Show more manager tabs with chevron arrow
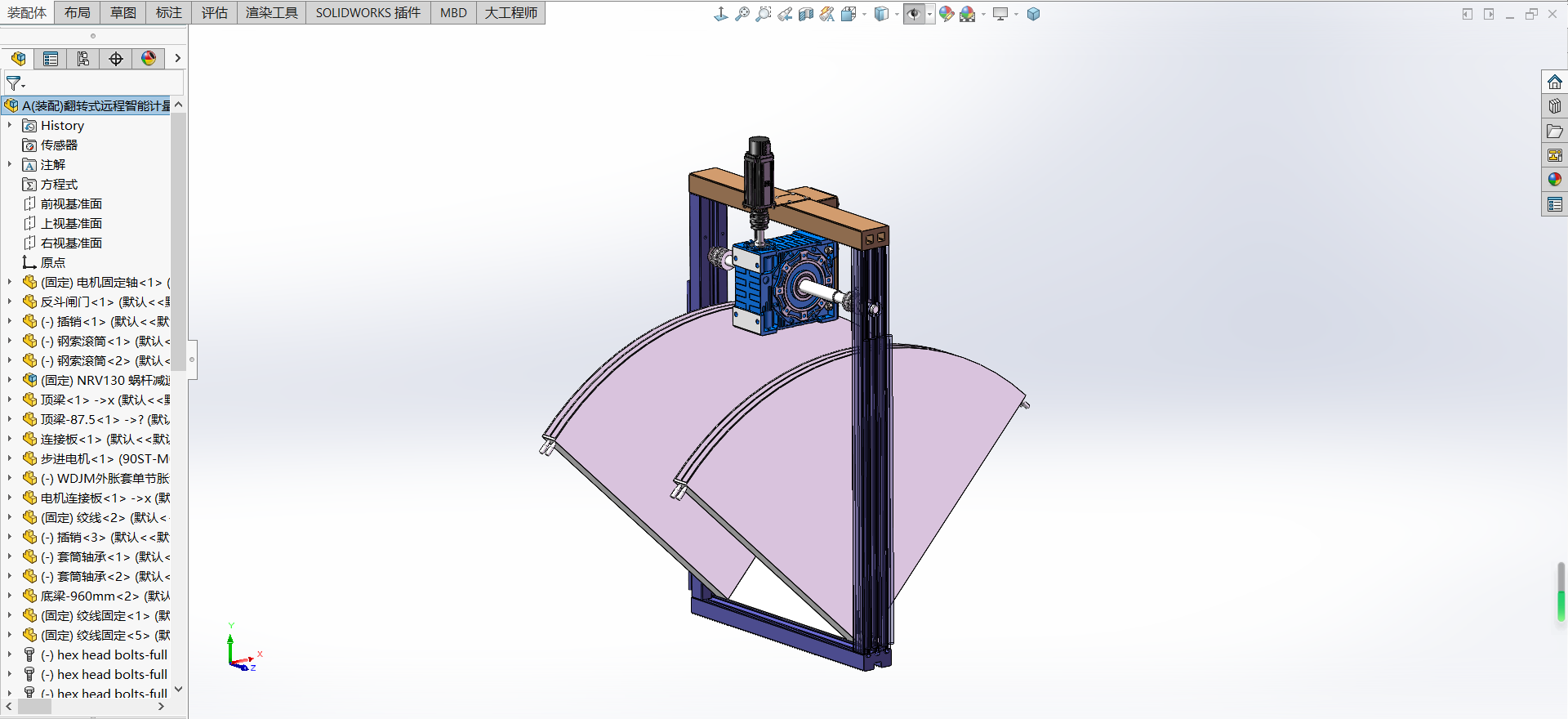Viewport: 1568px width, 719px height. pos(177,59)
